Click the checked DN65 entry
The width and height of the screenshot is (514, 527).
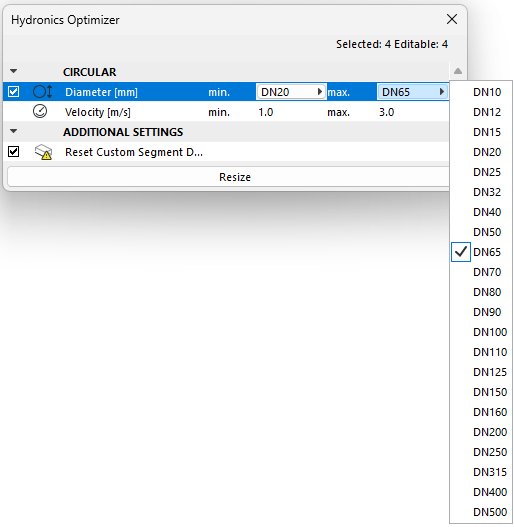pyautogui.click(x=481, y=252)
